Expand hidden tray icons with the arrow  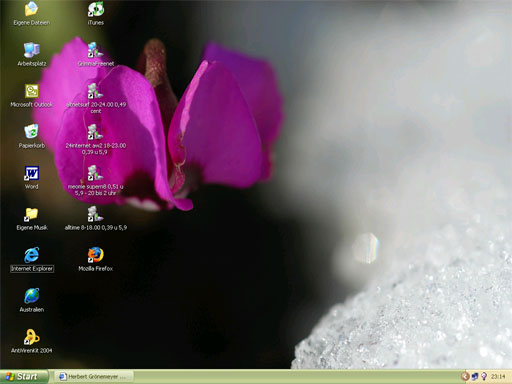(465, 377)
